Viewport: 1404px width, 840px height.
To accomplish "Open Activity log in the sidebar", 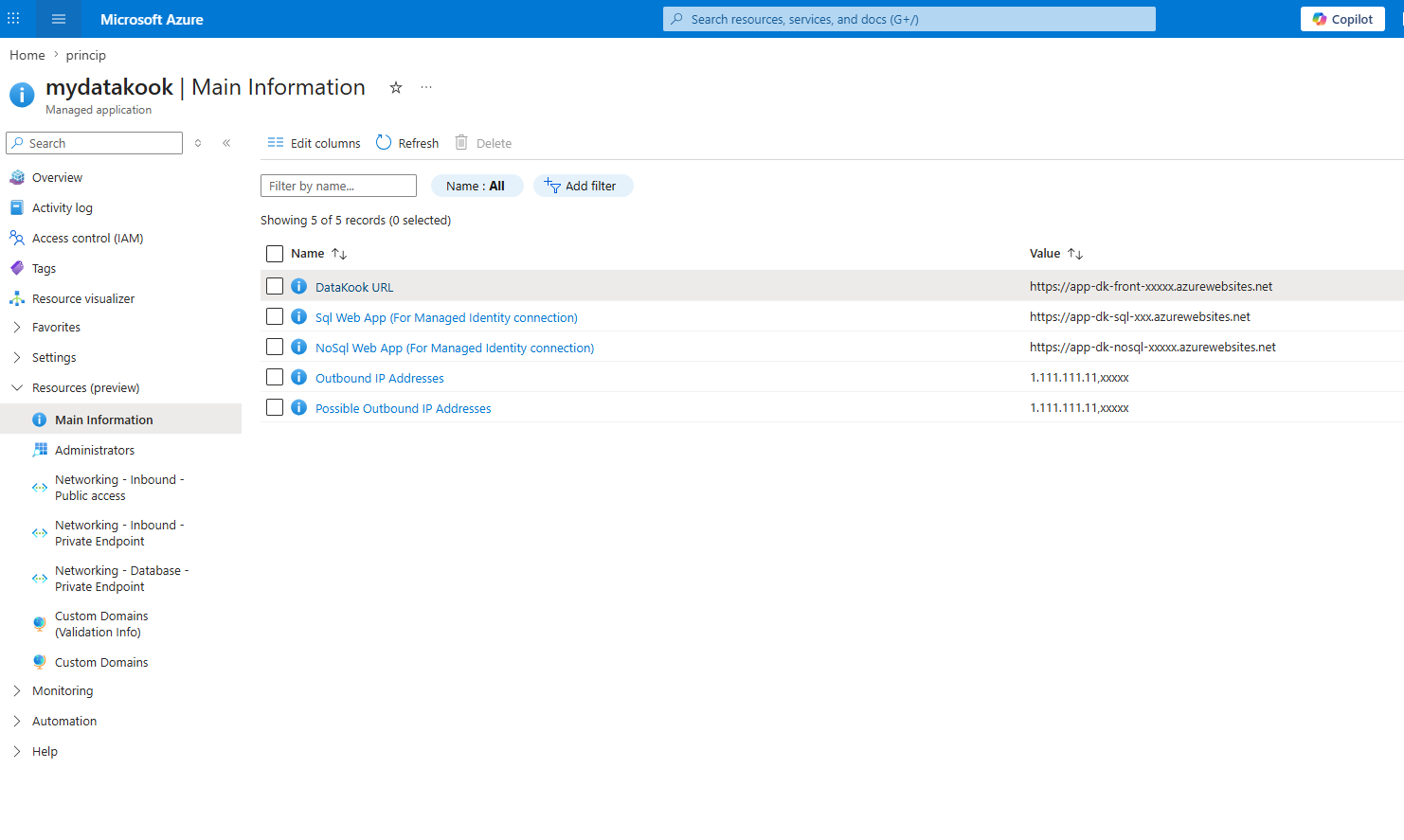I will pyautogui.click(x=63, y=207).
